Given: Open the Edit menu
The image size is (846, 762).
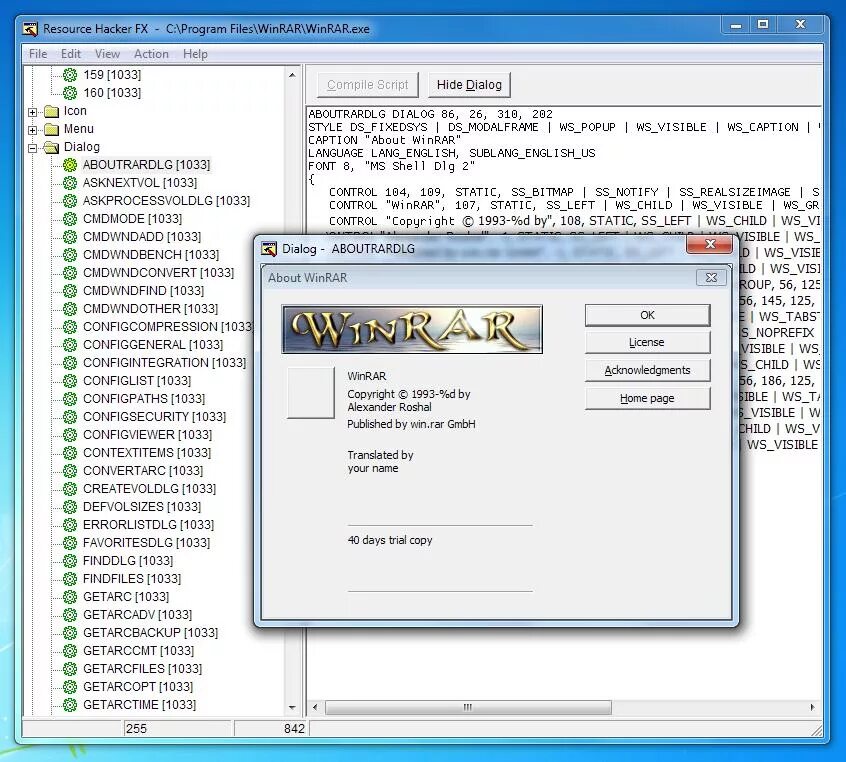Looking at the screenshot, I should [71, 54].
